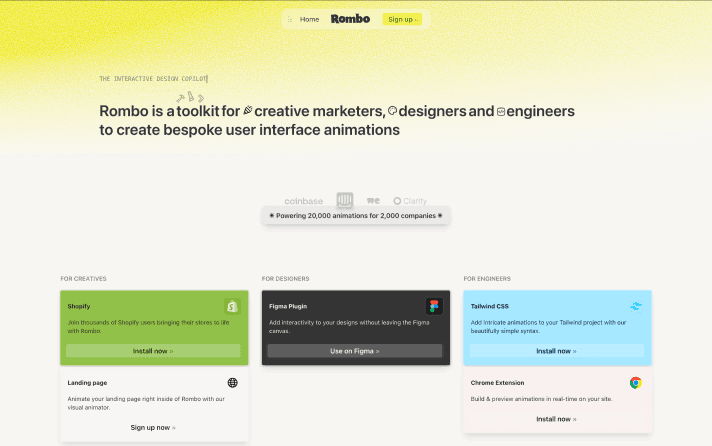
Task: Click the Clarity logo
Action: point(410,201)
